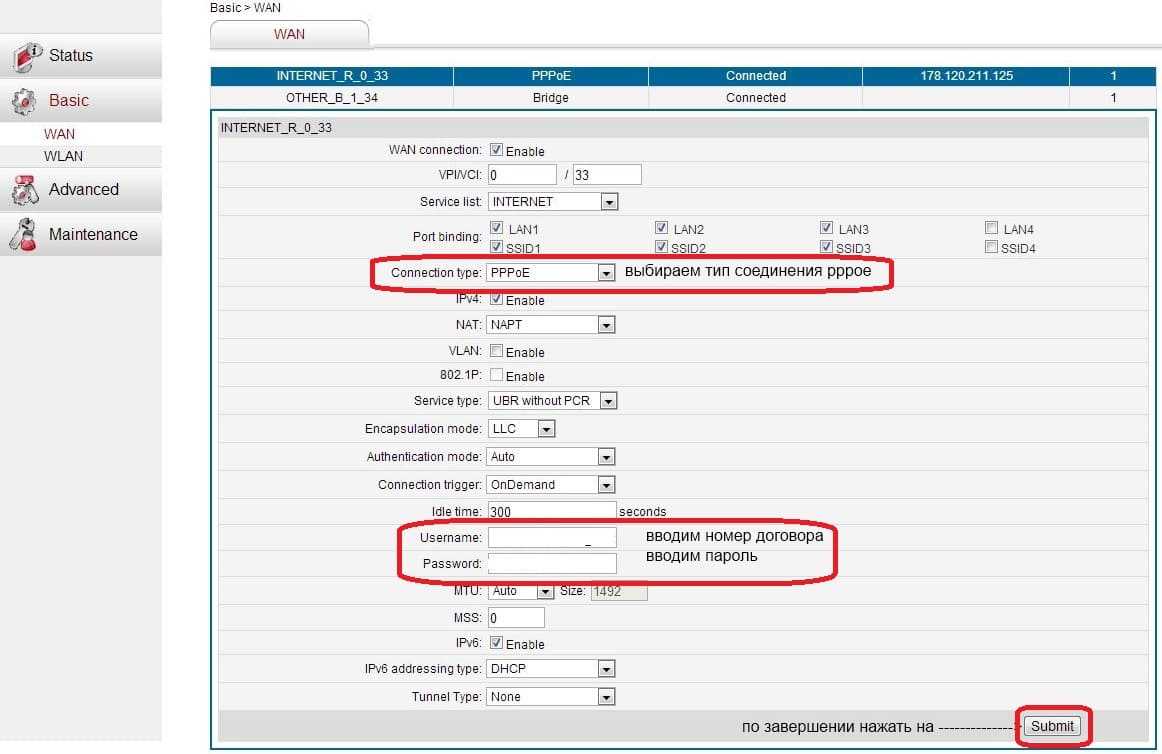Expand the Connection trigger dropdown
This screenshot has width=1162, height=754.
[605, 485]
